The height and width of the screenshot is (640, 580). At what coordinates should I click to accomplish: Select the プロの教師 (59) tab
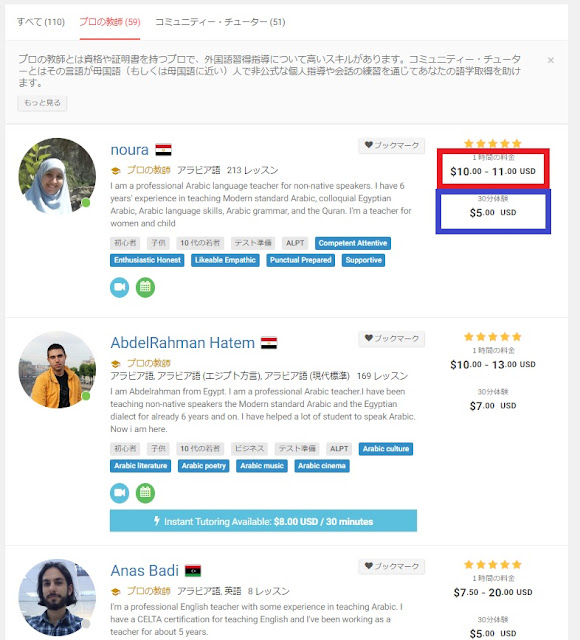coord(110,22)
